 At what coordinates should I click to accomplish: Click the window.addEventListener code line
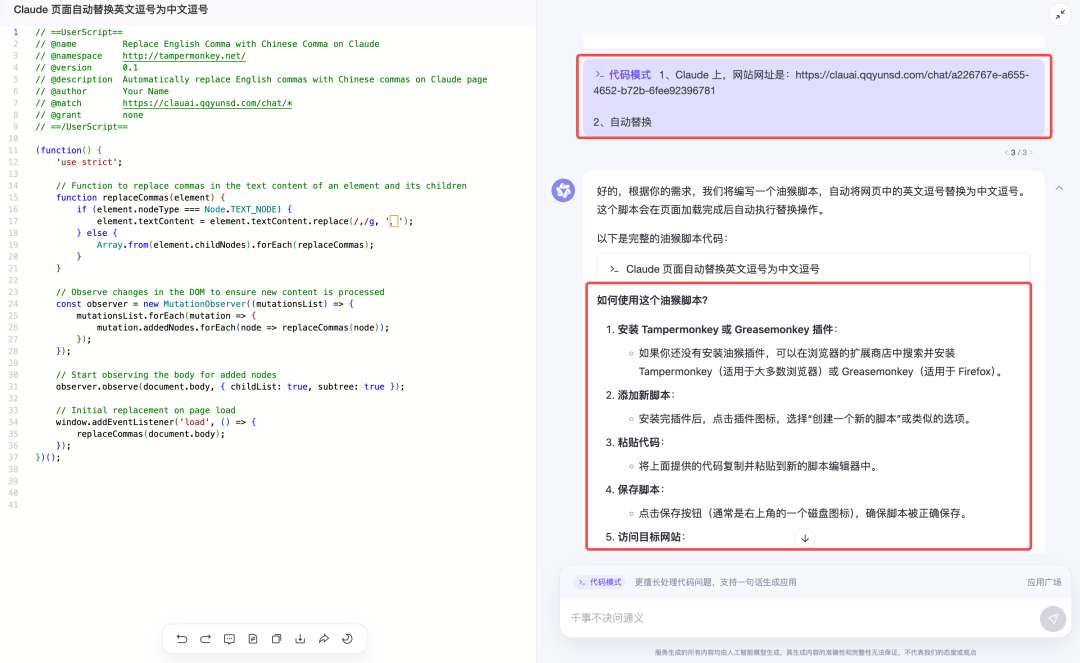pyautogui.click(x=156, y=422)
